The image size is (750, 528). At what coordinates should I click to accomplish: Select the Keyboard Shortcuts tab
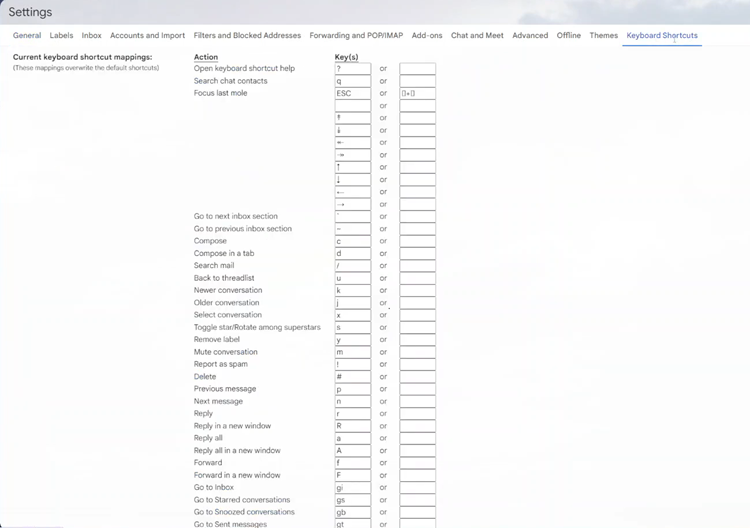(x=662, y=36)
